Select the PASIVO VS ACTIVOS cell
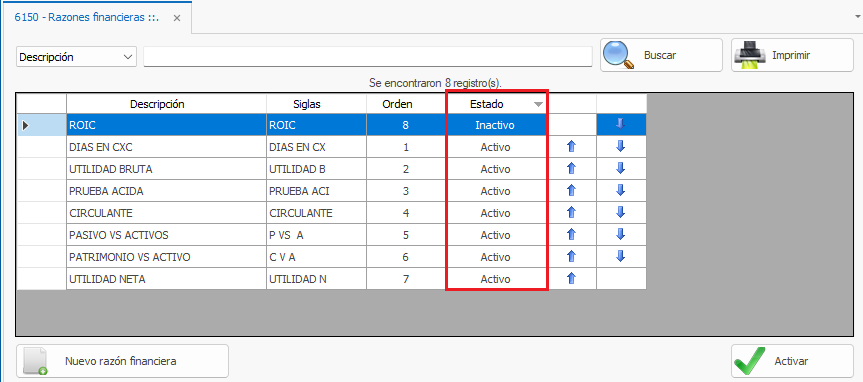863x382 pixels. (166, 234)
